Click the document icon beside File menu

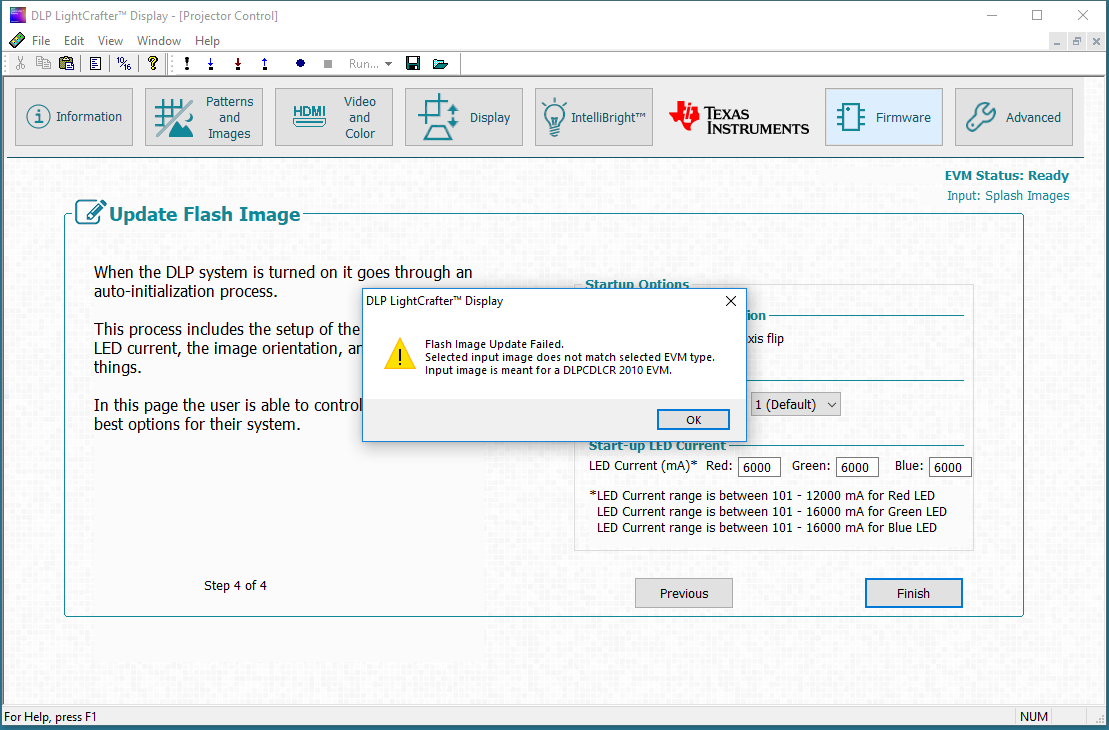pyautogui.click(x=16, y=40)
